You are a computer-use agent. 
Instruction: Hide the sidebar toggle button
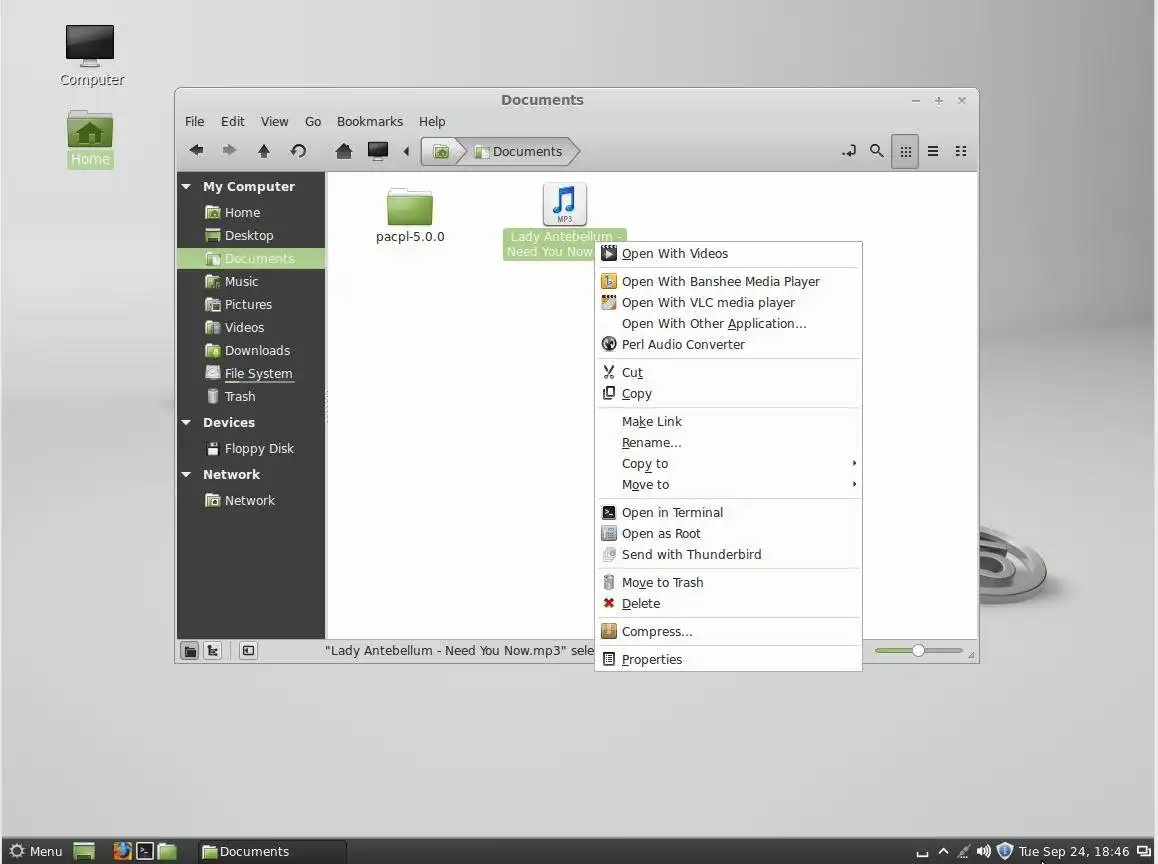tap(249, 651)
